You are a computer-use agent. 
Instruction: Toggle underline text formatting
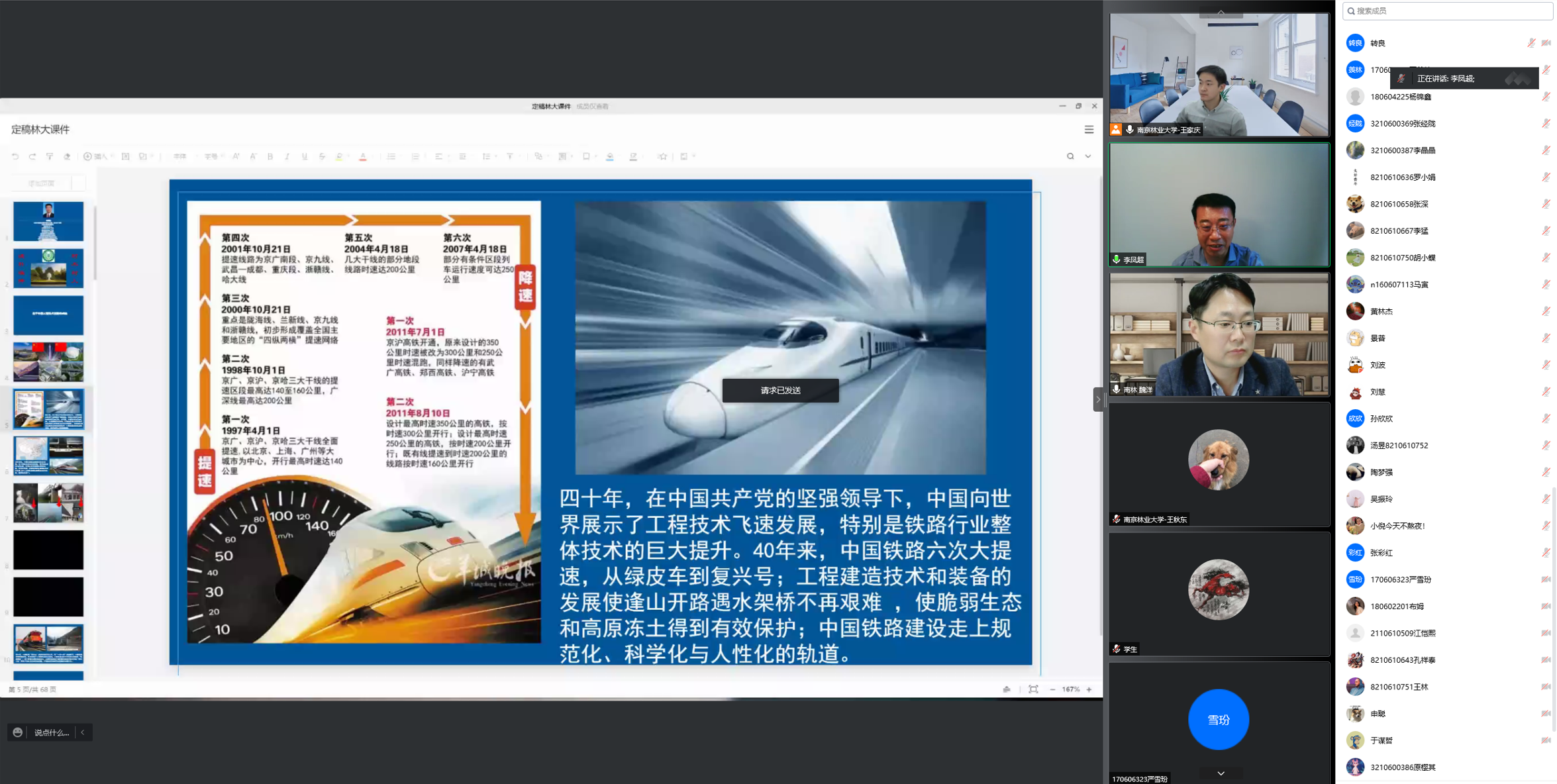[x=305, y=156]
